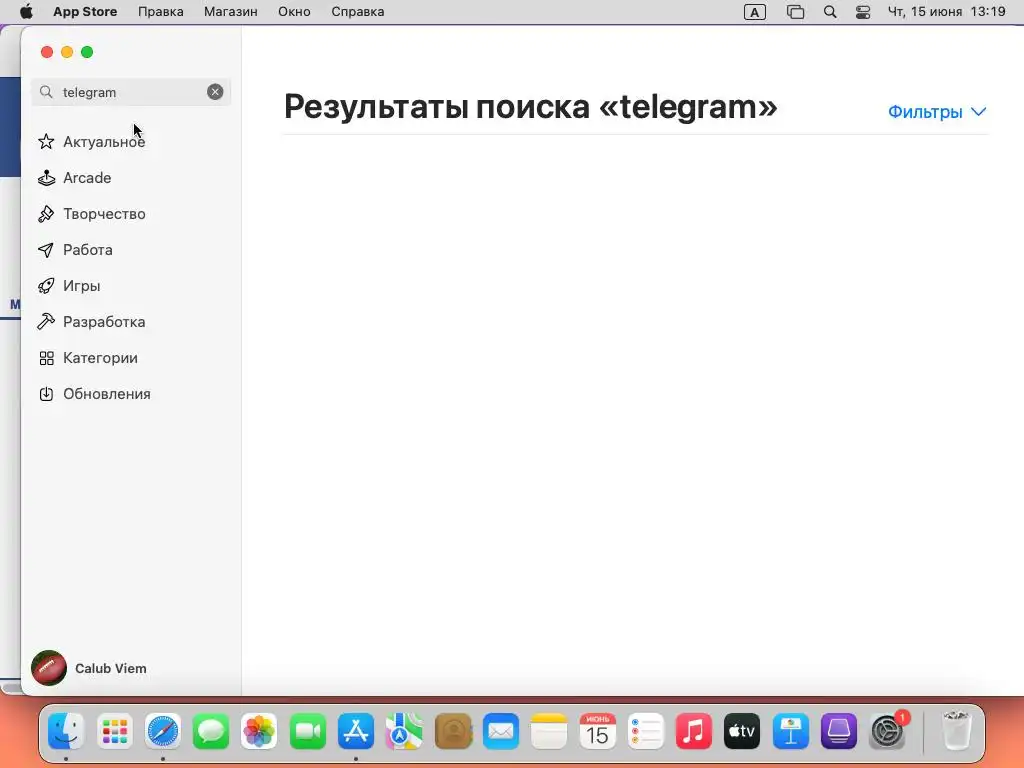Launch FaceTime from the Dock
The width and height of the screenshot is (1024, 768).
click(x=308, y=731)
